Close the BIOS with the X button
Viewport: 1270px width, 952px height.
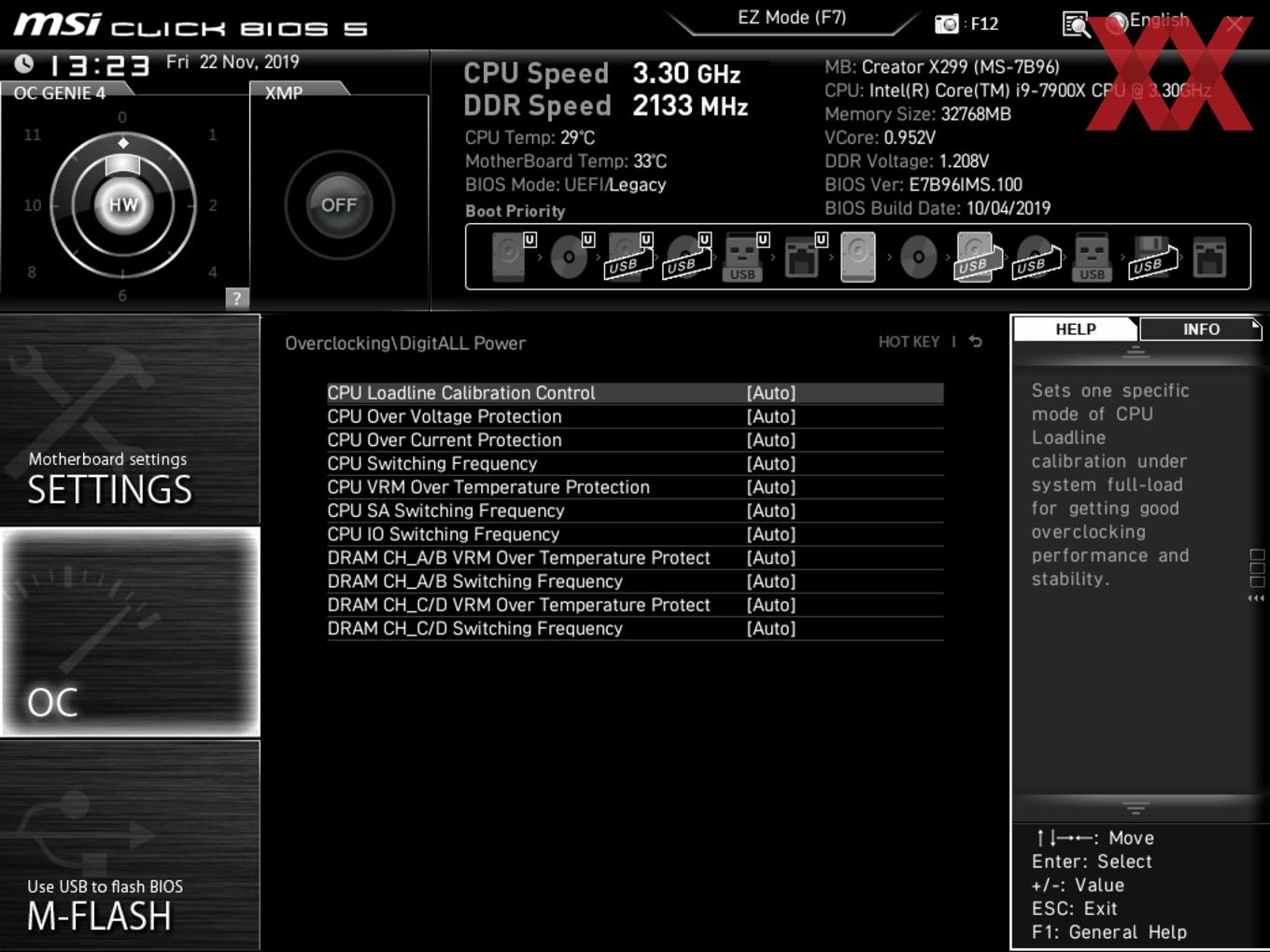point(1235,24)
